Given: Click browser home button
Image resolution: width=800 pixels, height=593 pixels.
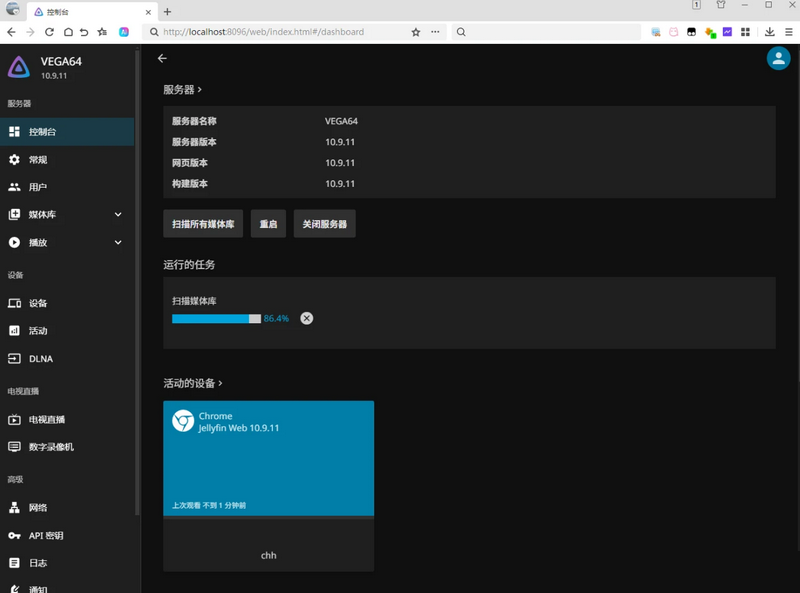Looking at the screenshot, I should point(68,32).
